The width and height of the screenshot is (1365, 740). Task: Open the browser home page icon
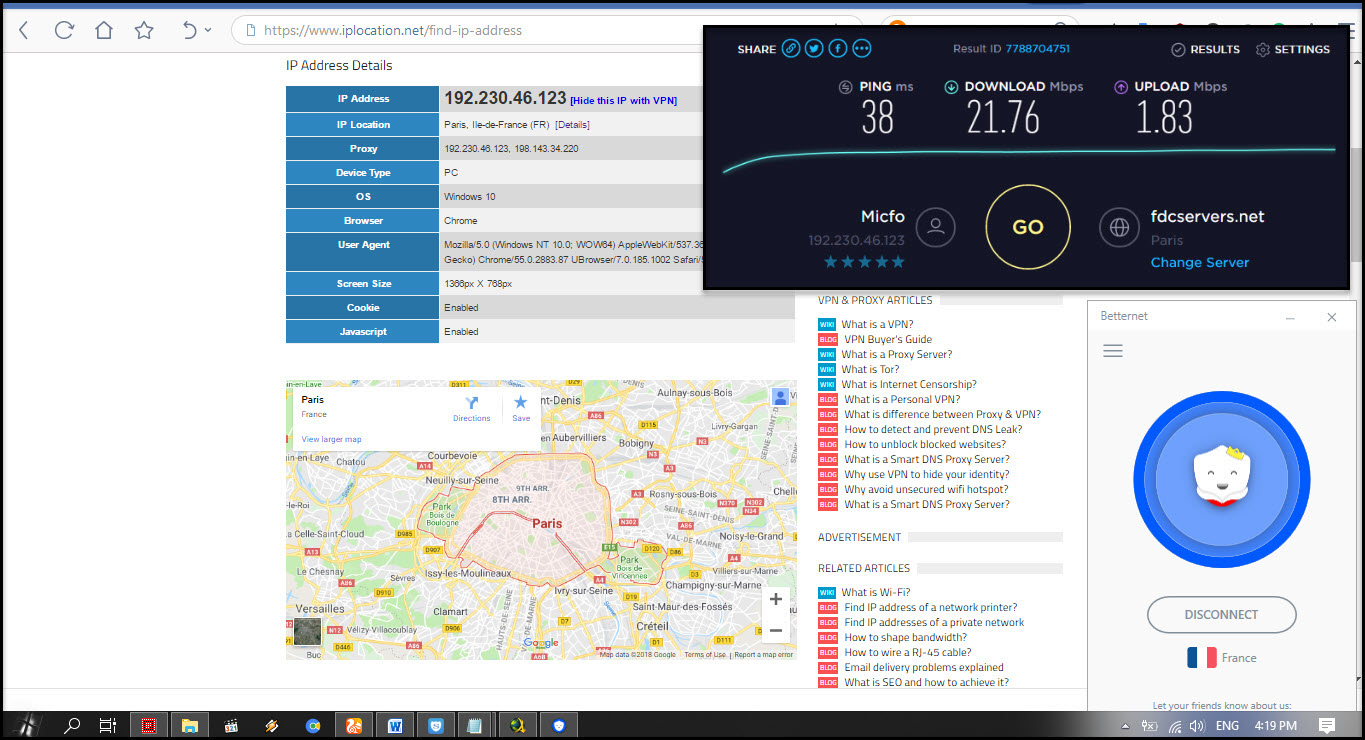coord(104,30)
